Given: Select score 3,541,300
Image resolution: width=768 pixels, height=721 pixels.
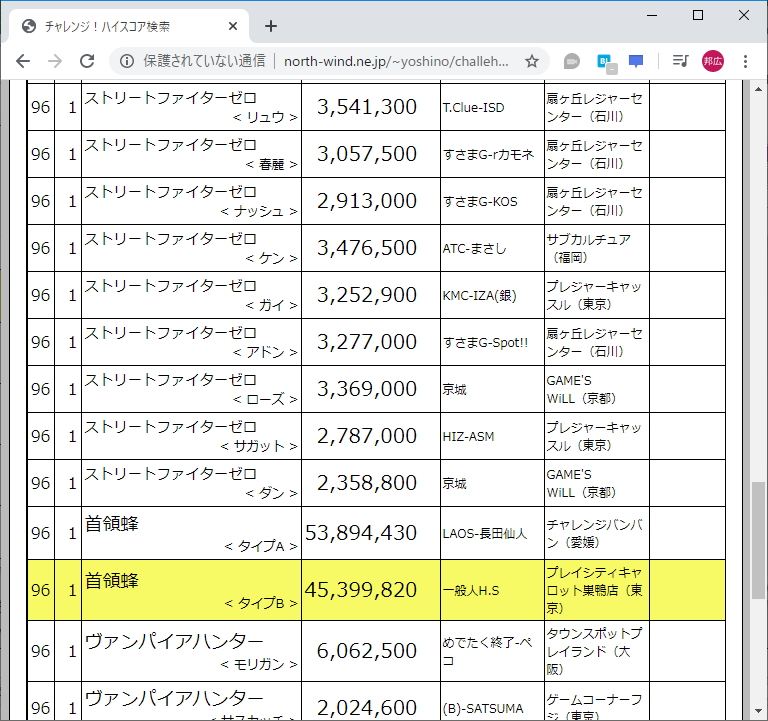Looking at the screenshot, I should 367,107.
